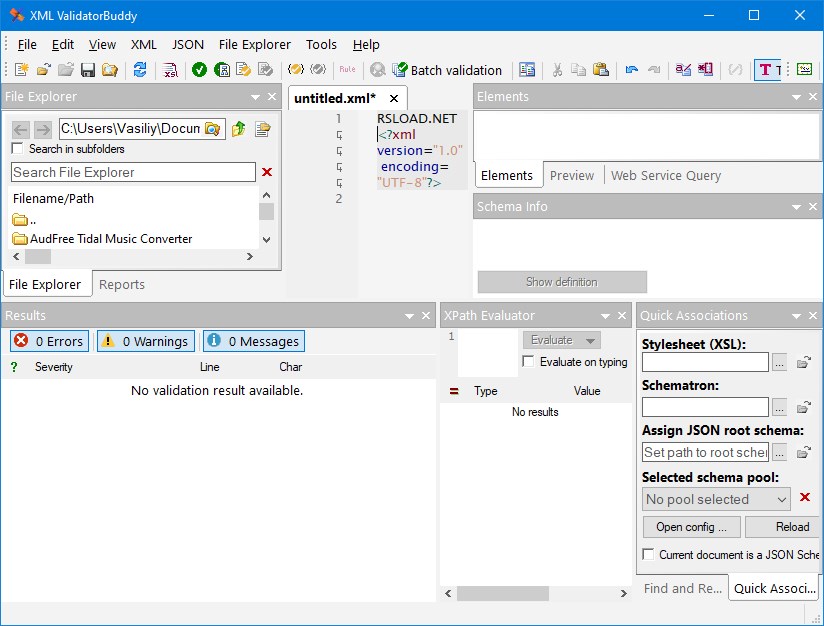The width and height of the screenshot is (824, 626).
Task: Undo the last edit with the undo arrow
Action: 631,70
